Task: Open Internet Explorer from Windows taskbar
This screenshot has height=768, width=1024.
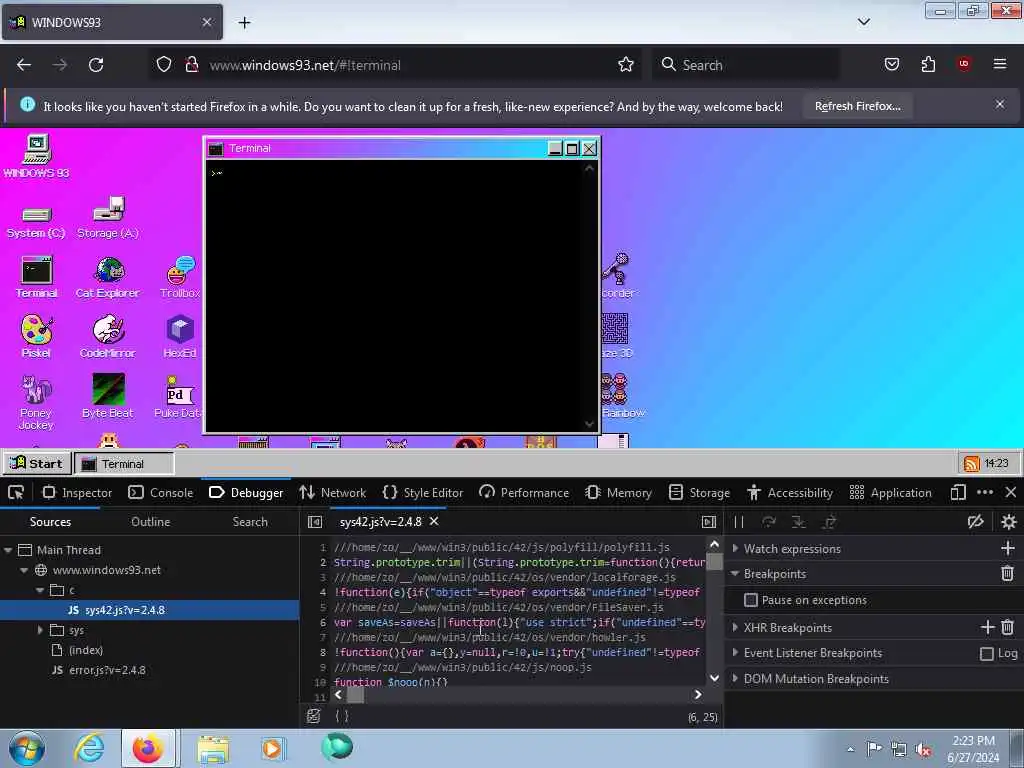Action: click(x=89, y=748)
